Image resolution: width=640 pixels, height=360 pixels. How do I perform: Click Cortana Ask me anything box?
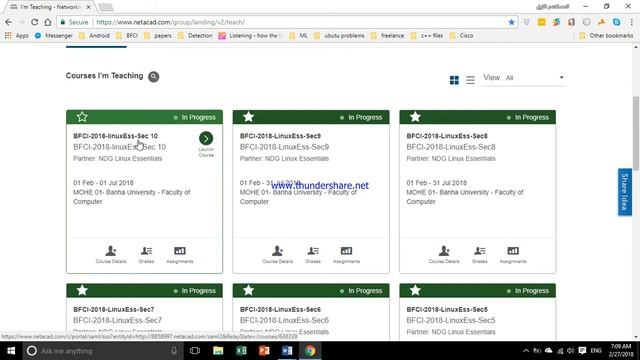coord(102,351)
